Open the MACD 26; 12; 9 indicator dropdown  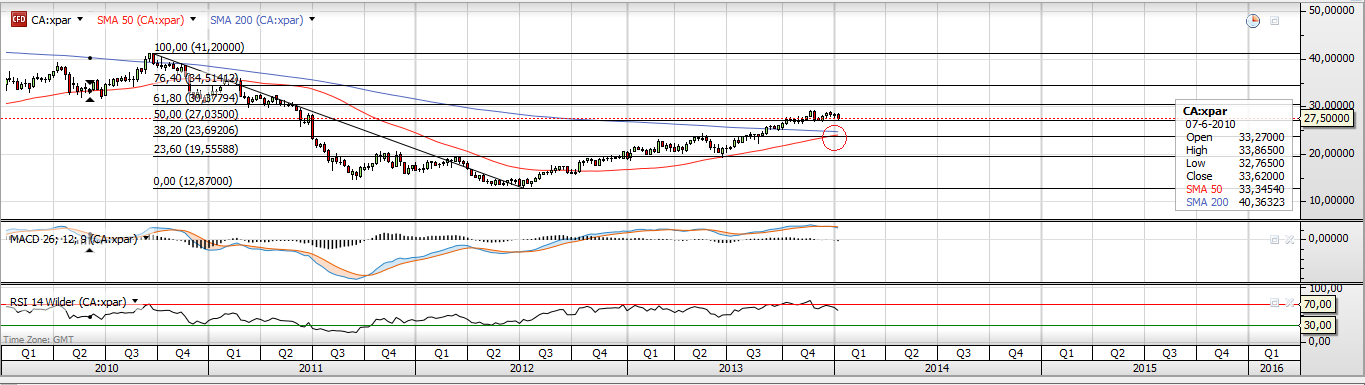147,239
